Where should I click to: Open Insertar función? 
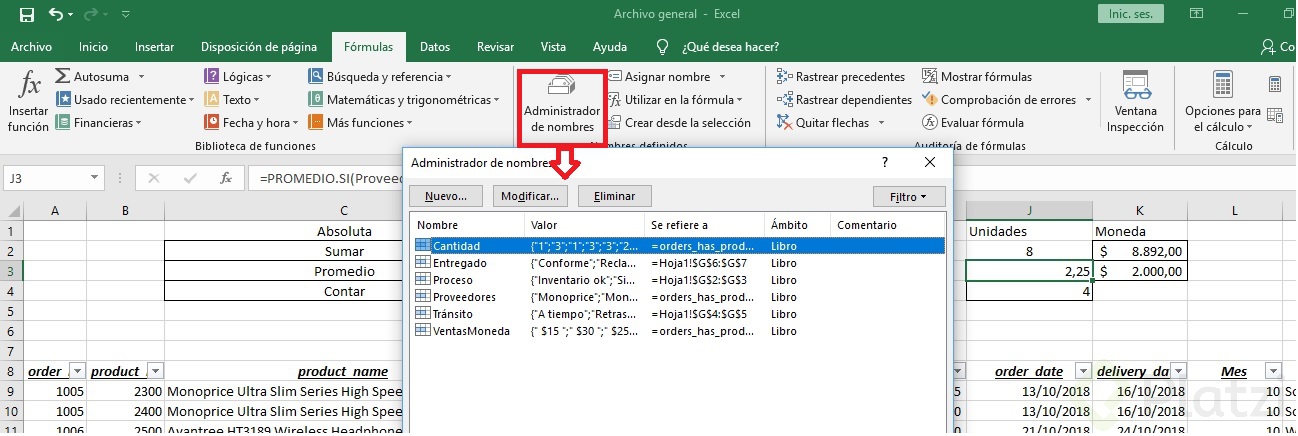(x=28, y=102)
